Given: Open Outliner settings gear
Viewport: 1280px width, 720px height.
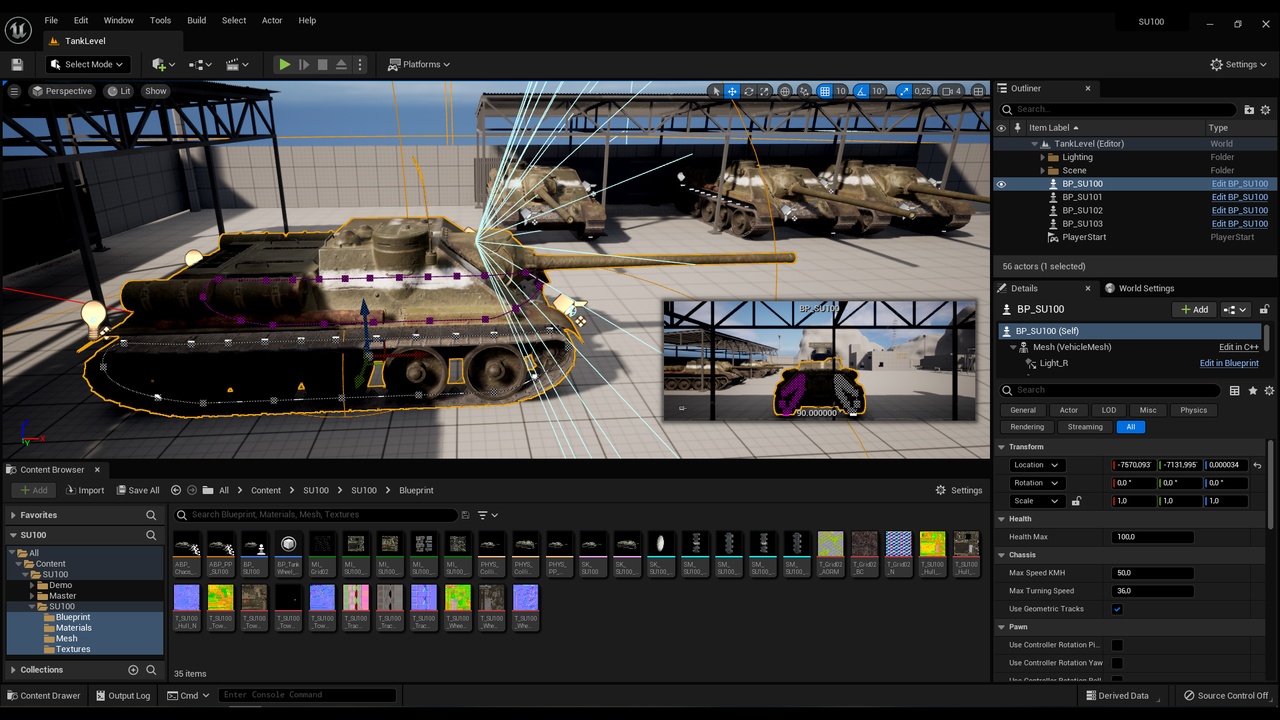Looking at the screenshot, I should pyautogui.click(x=1265, y=110).
